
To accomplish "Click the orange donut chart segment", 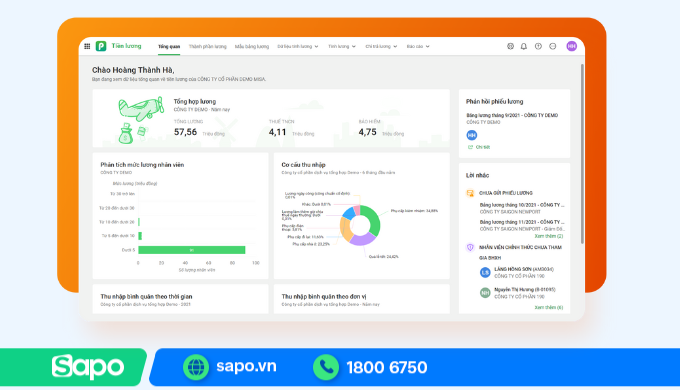I will pos(345,230).
